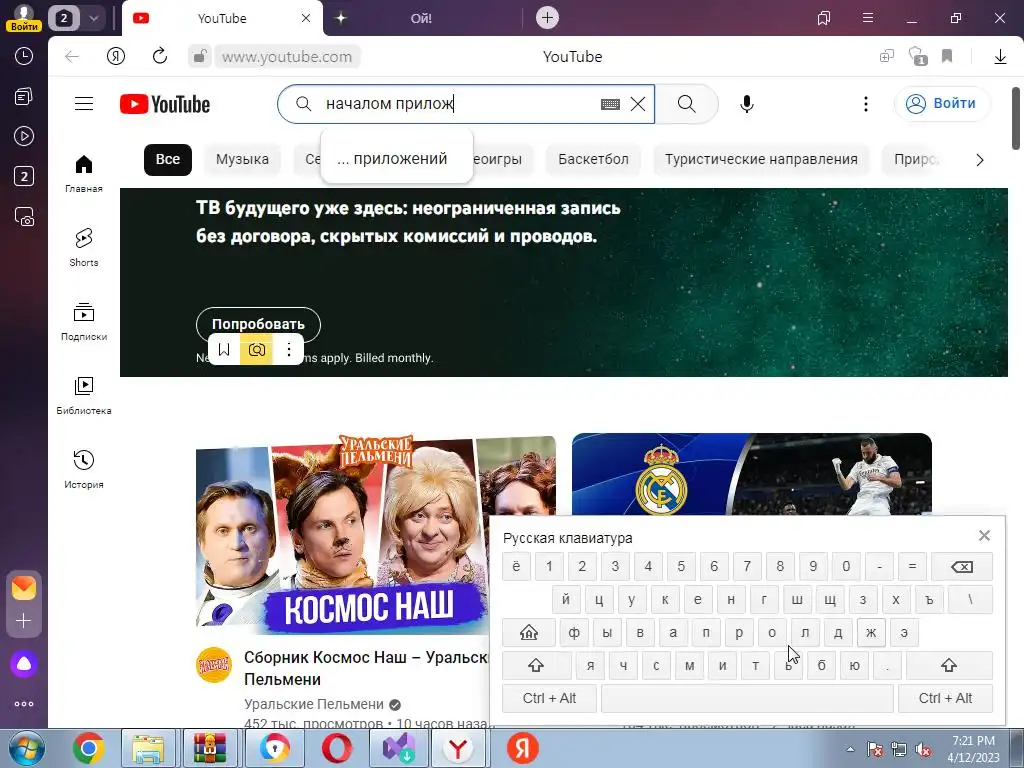1024x768 pixels.
Task: Close the Русская клавиатура panel
Action: (x=984, y=536)
